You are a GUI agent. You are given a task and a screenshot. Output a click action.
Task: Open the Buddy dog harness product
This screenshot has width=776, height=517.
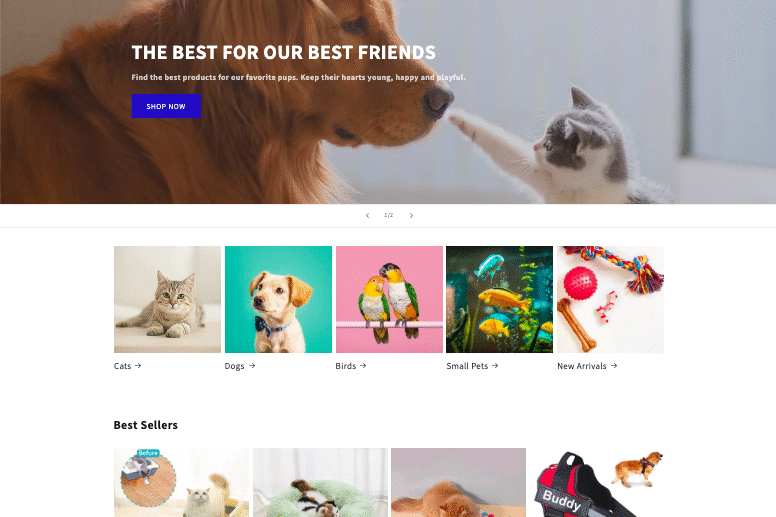point(596,483)
